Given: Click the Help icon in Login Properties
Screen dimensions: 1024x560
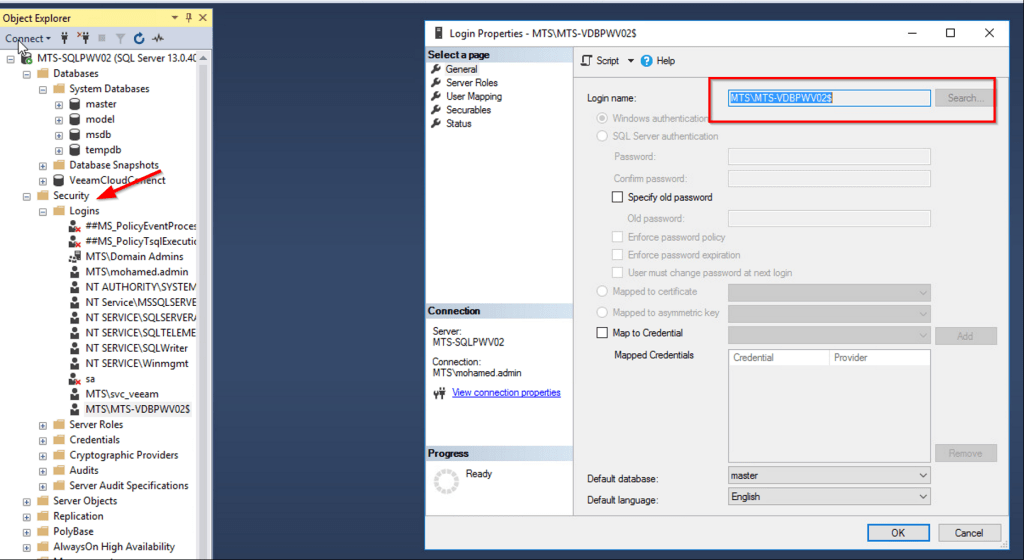Looking at the screenshot, I should (x=647, y=61).
